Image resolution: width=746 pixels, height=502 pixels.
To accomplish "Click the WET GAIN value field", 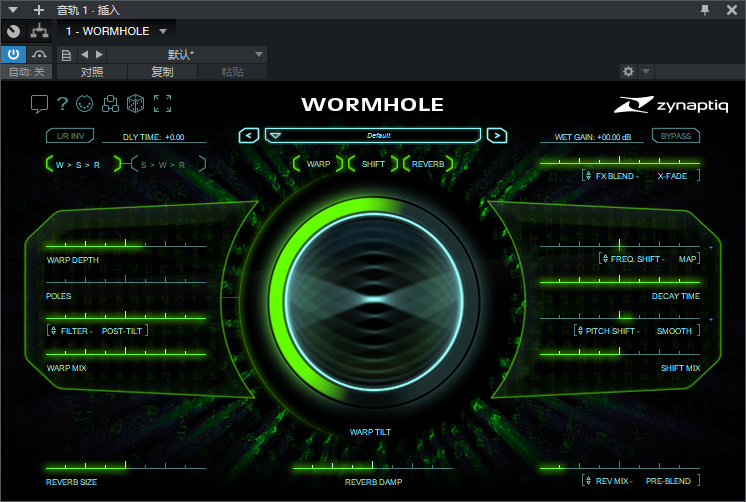I will point(592,137).
